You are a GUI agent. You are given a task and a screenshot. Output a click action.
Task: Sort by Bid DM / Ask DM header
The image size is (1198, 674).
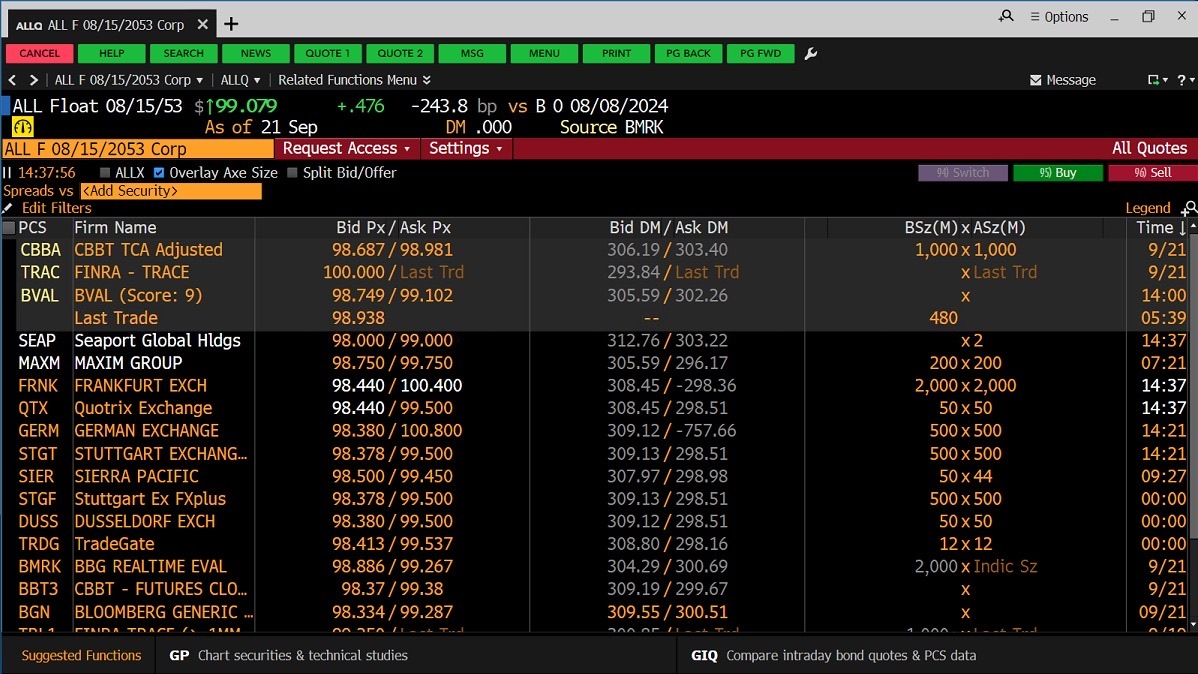[669, 228]
